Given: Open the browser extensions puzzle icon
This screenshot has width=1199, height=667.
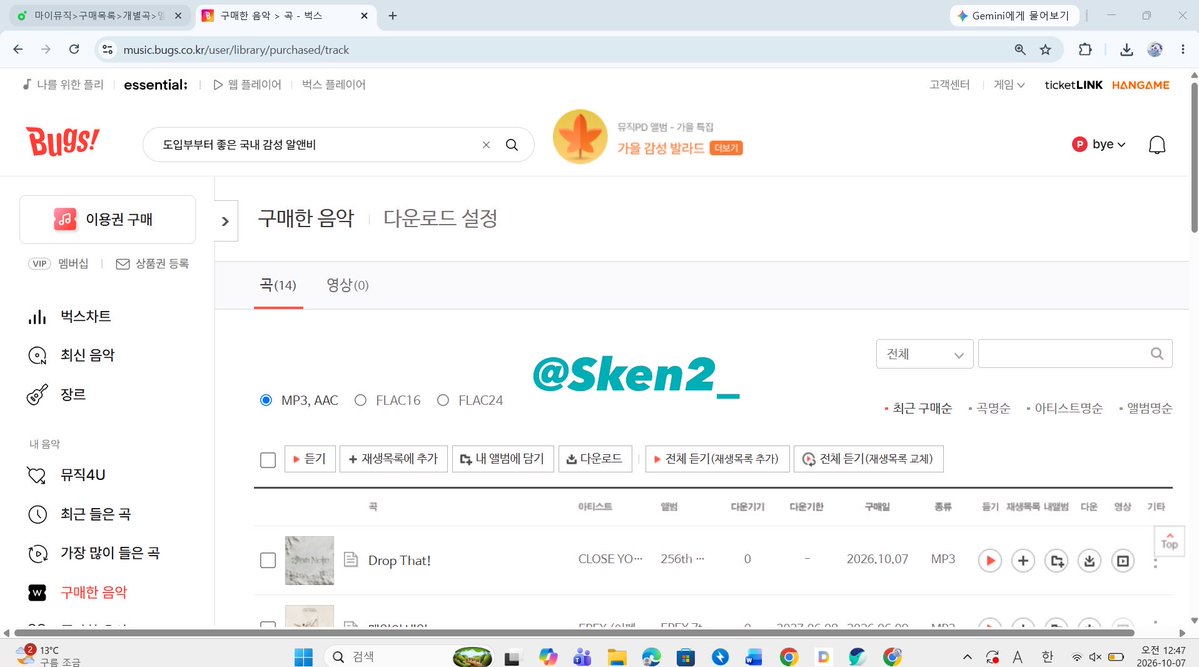Looking at the screenshot, I should coord(1085,50).
